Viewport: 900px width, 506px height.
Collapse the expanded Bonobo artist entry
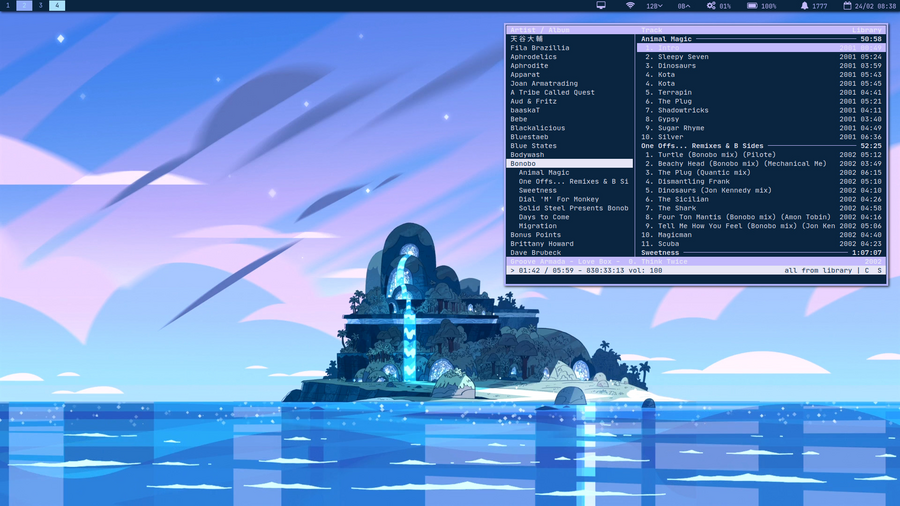coord(524,164)
